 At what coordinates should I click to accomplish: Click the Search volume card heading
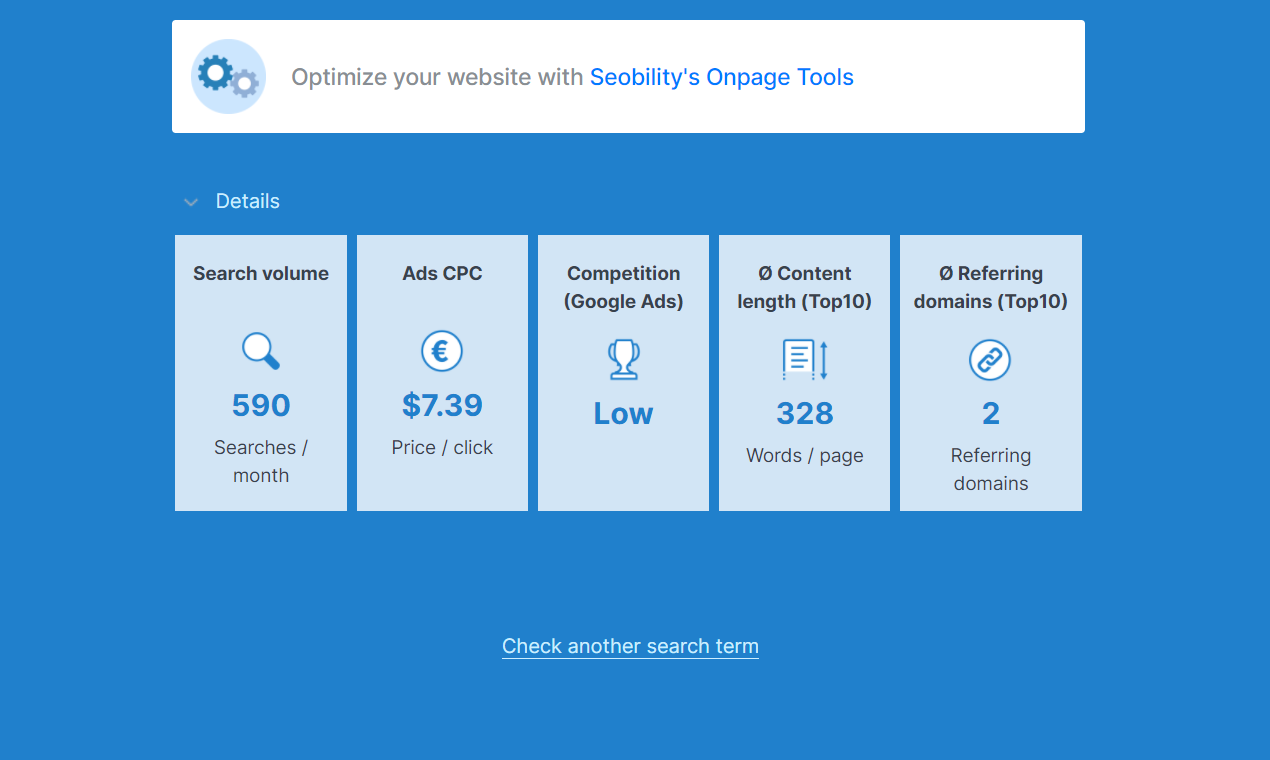[261, 273]
